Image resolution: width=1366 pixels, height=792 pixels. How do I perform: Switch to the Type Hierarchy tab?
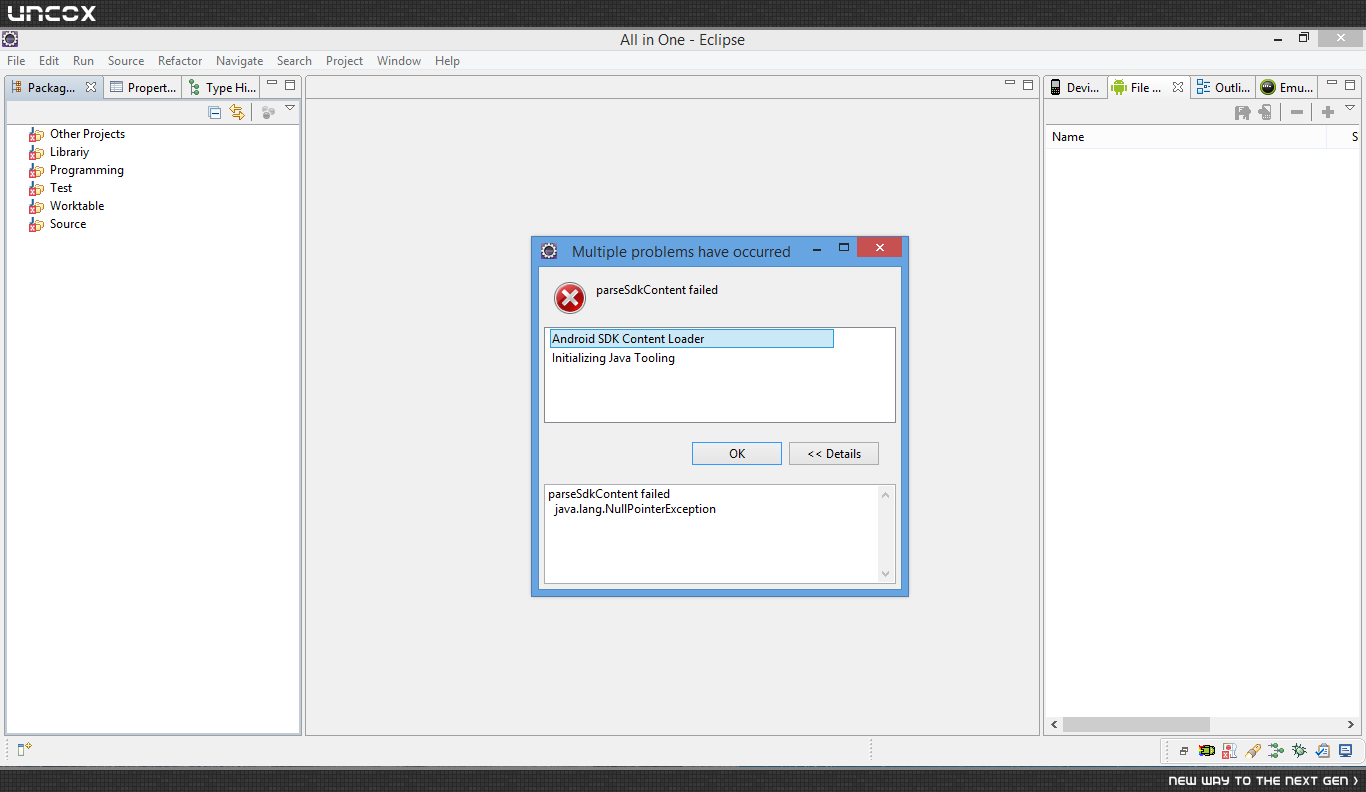coord(222,88)
